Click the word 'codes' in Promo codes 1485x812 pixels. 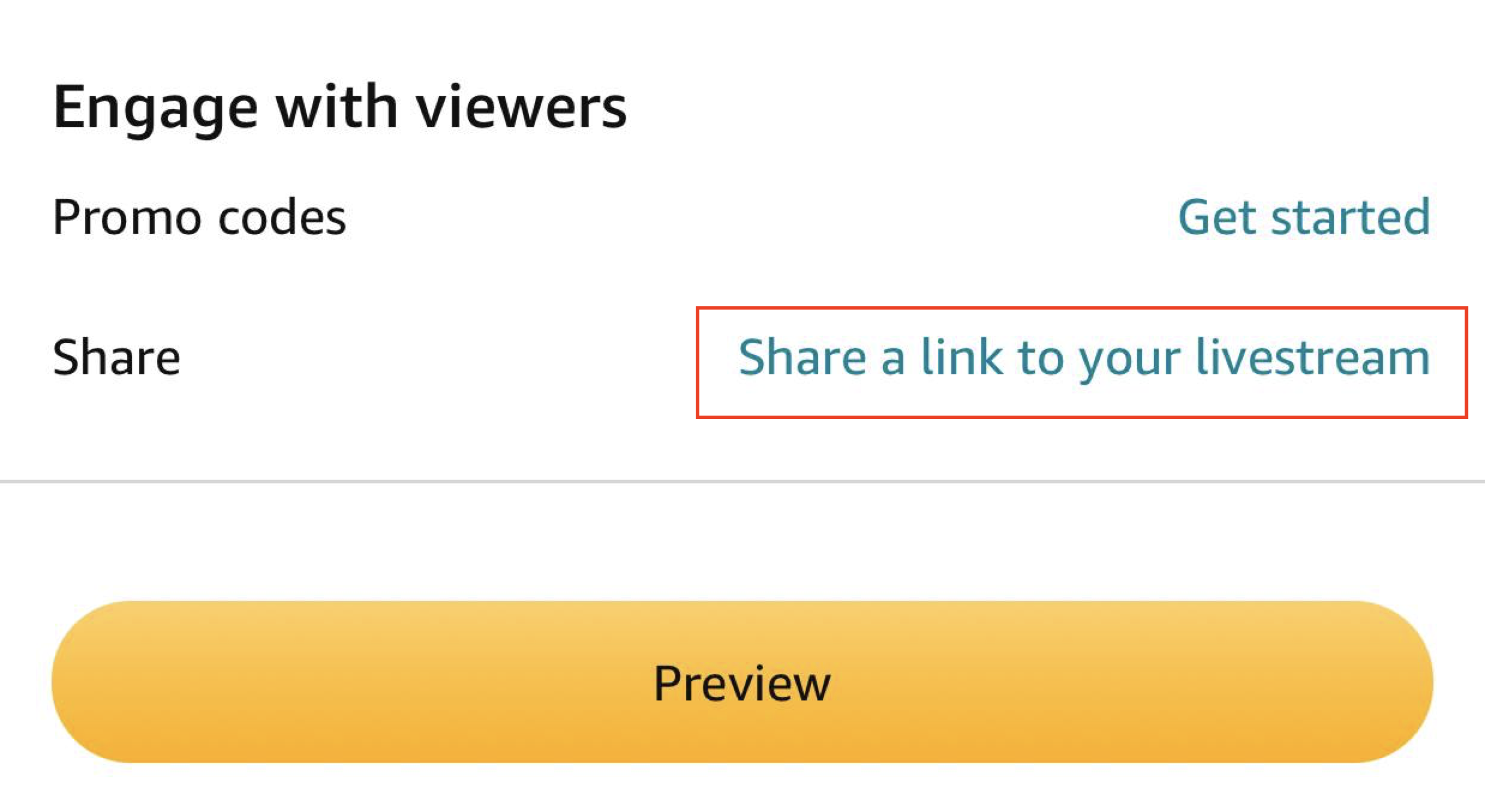click(x=282, y=216)
